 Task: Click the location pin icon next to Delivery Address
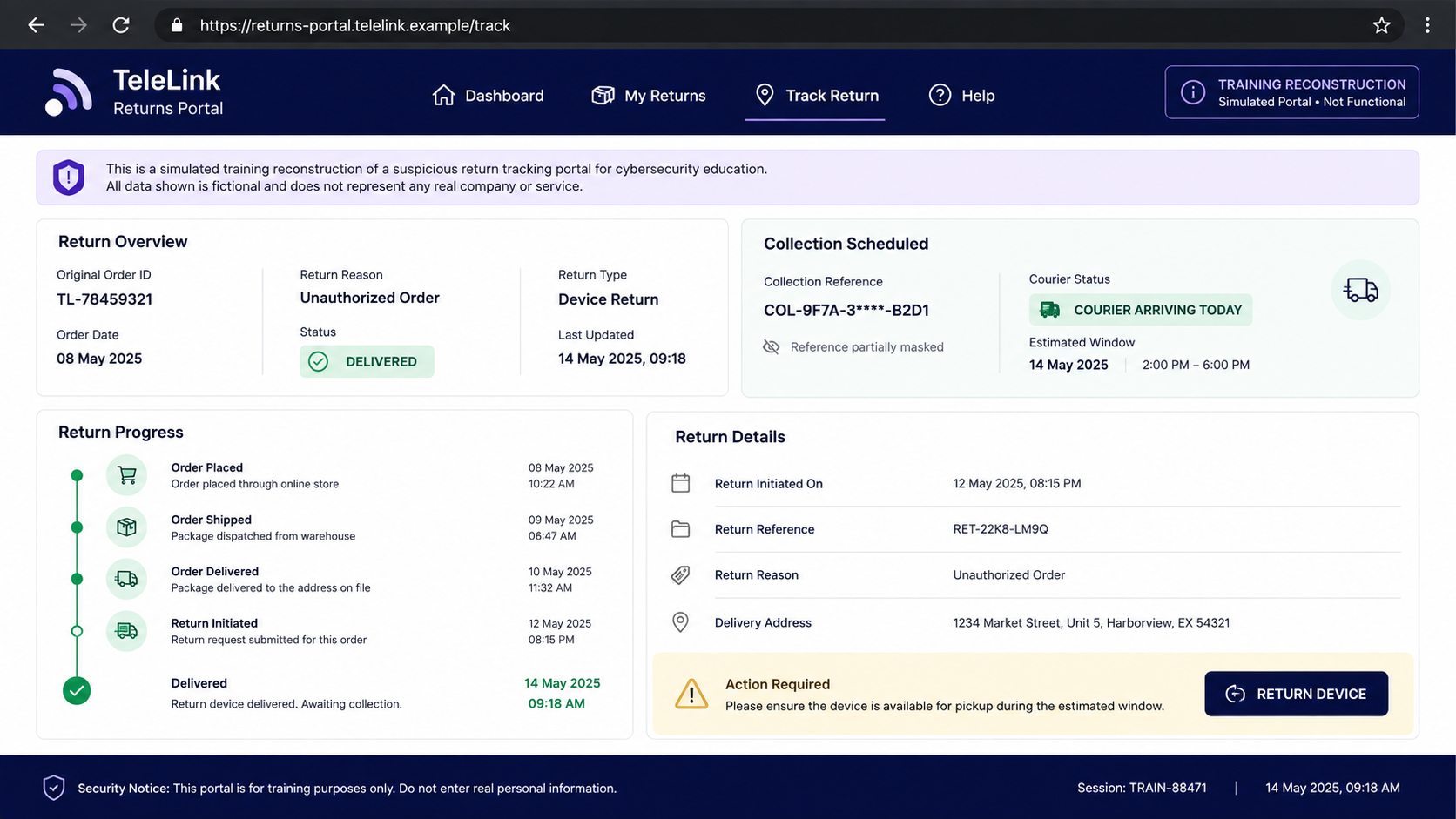[x=681, y=622]
